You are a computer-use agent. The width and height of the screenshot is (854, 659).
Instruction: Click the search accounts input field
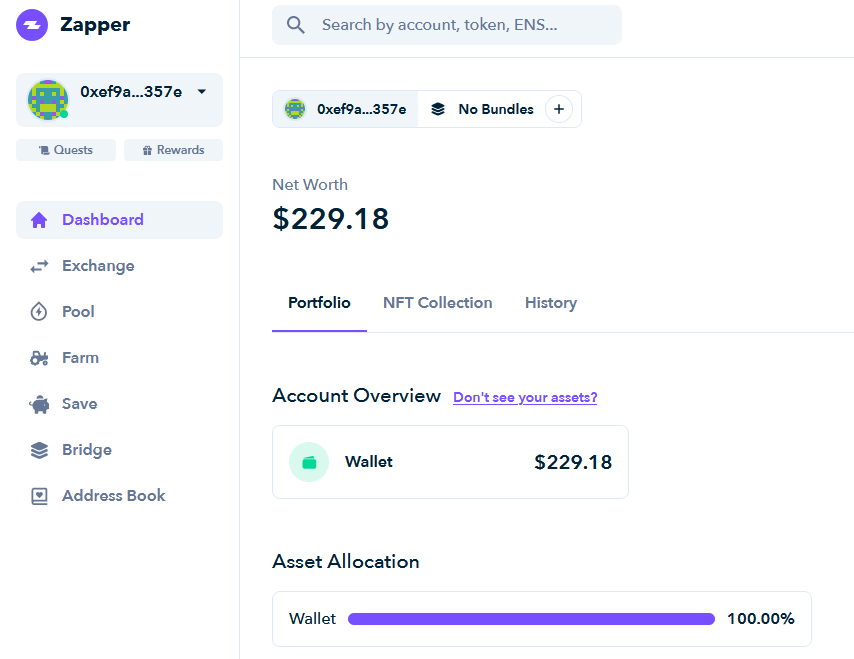(x=446, y=24)
